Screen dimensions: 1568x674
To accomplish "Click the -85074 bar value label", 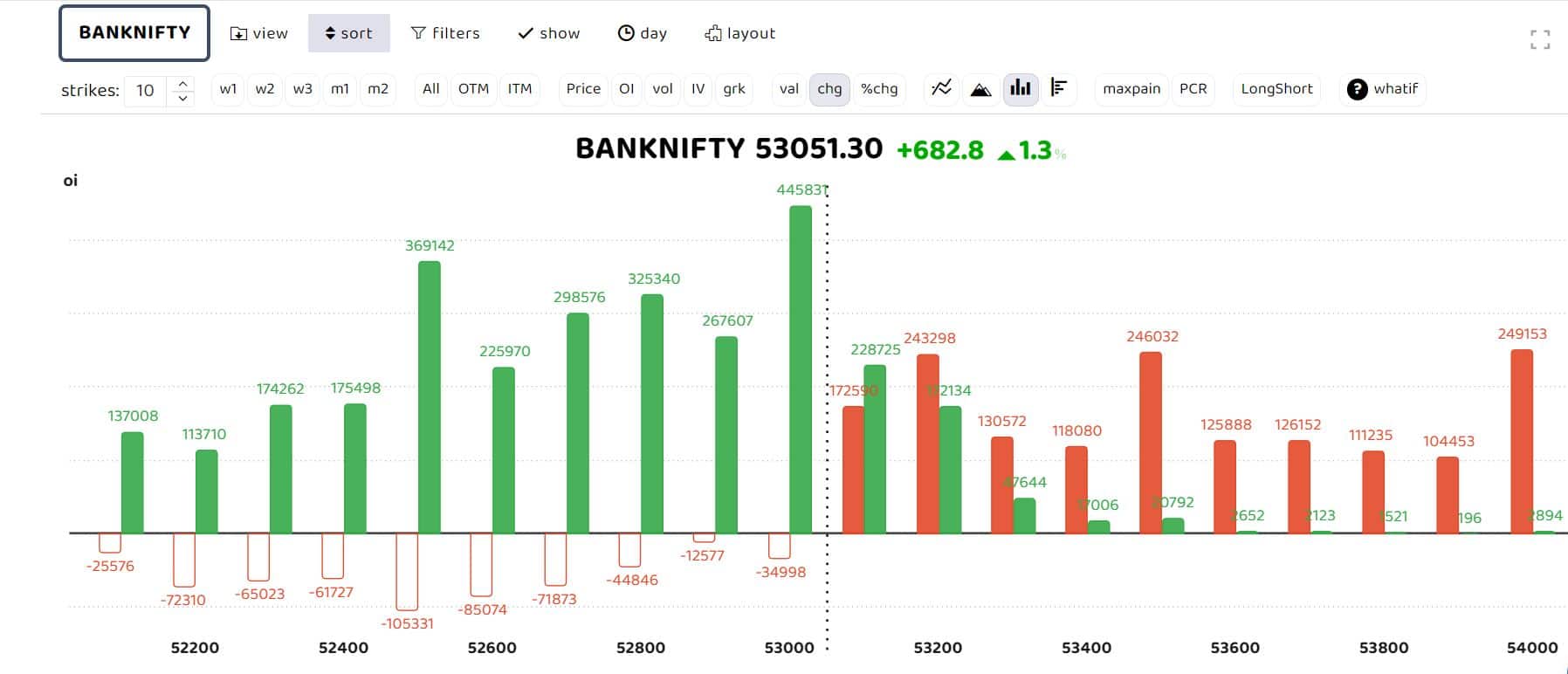I will point(481,609).
